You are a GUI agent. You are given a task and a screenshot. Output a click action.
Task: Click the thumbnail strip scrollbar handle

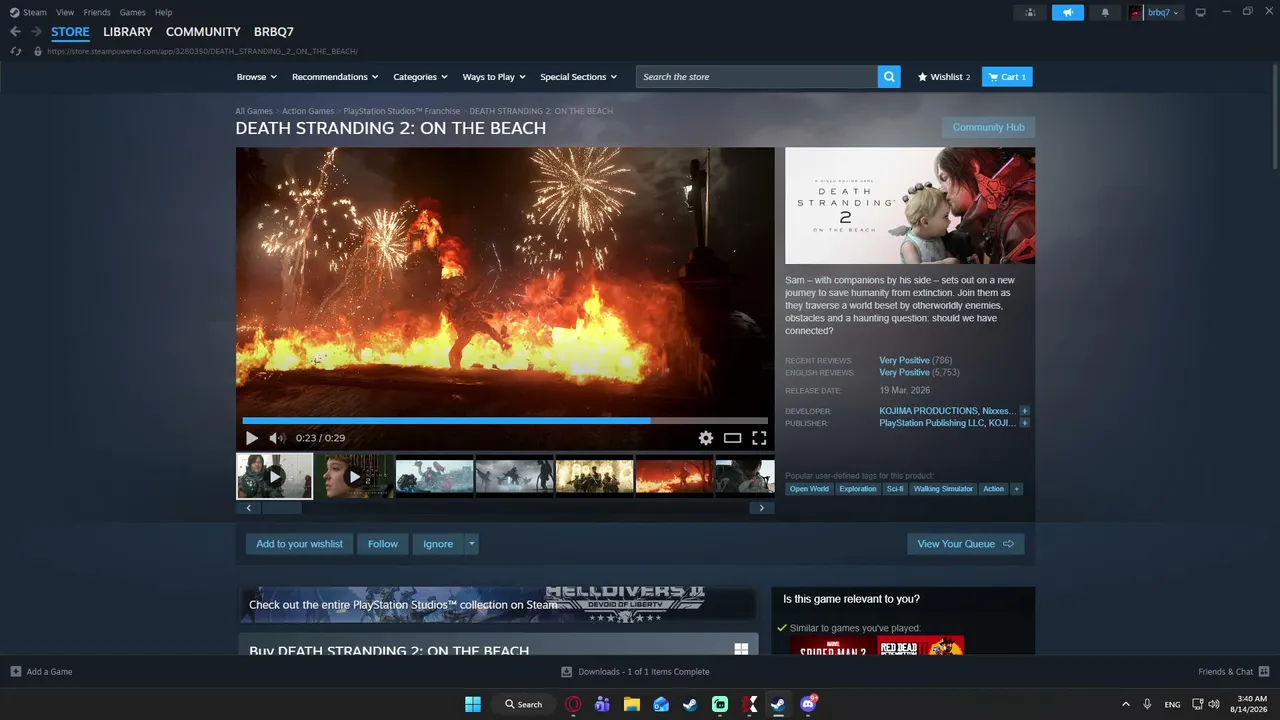coord(281,508)
